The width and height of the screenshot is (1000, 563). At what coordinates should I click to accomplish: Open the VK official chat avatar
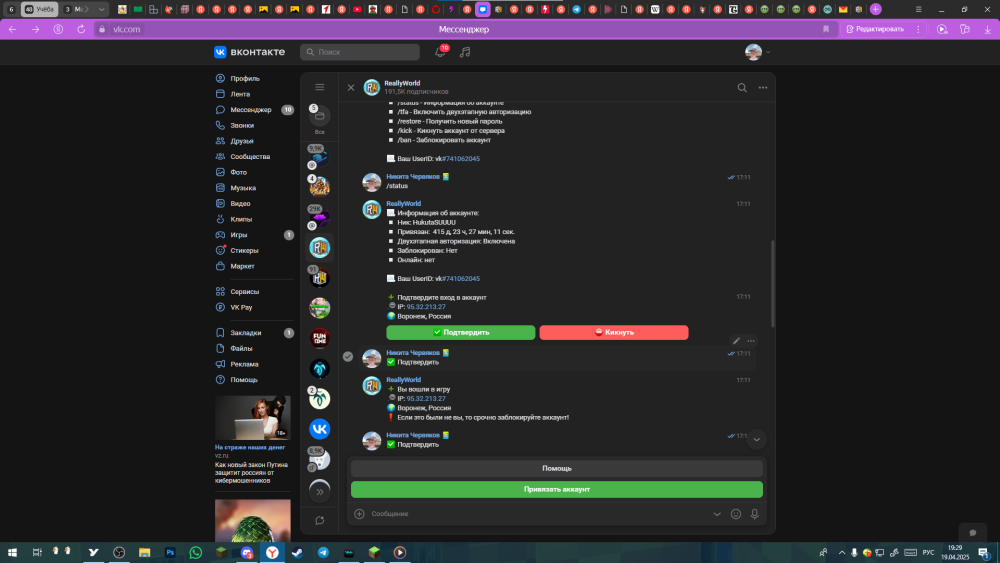pos(320,429)
